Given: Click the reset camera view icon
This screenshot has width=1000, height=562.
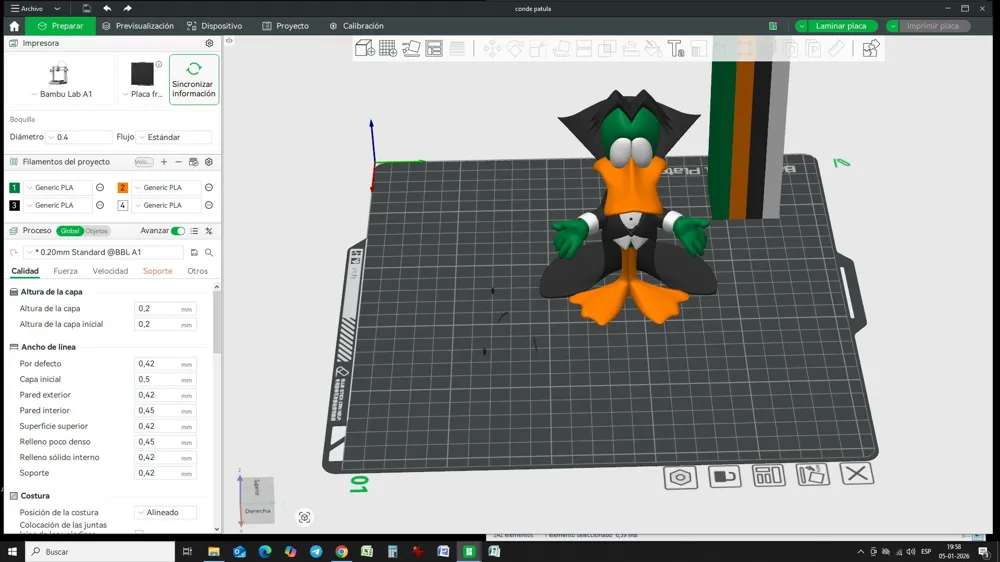Looking at the screenshot, I should (304, 517).
